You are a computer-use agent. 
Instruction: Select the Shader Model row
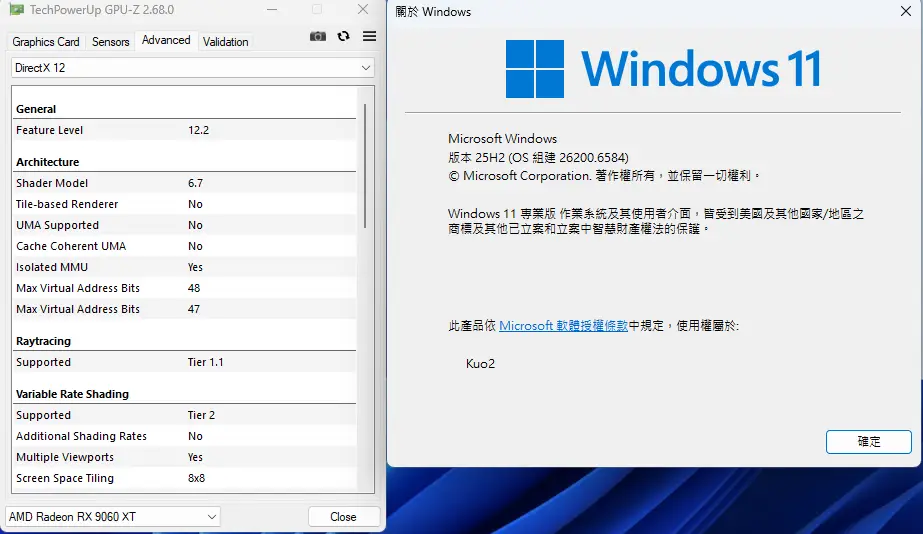pos(185,183)
